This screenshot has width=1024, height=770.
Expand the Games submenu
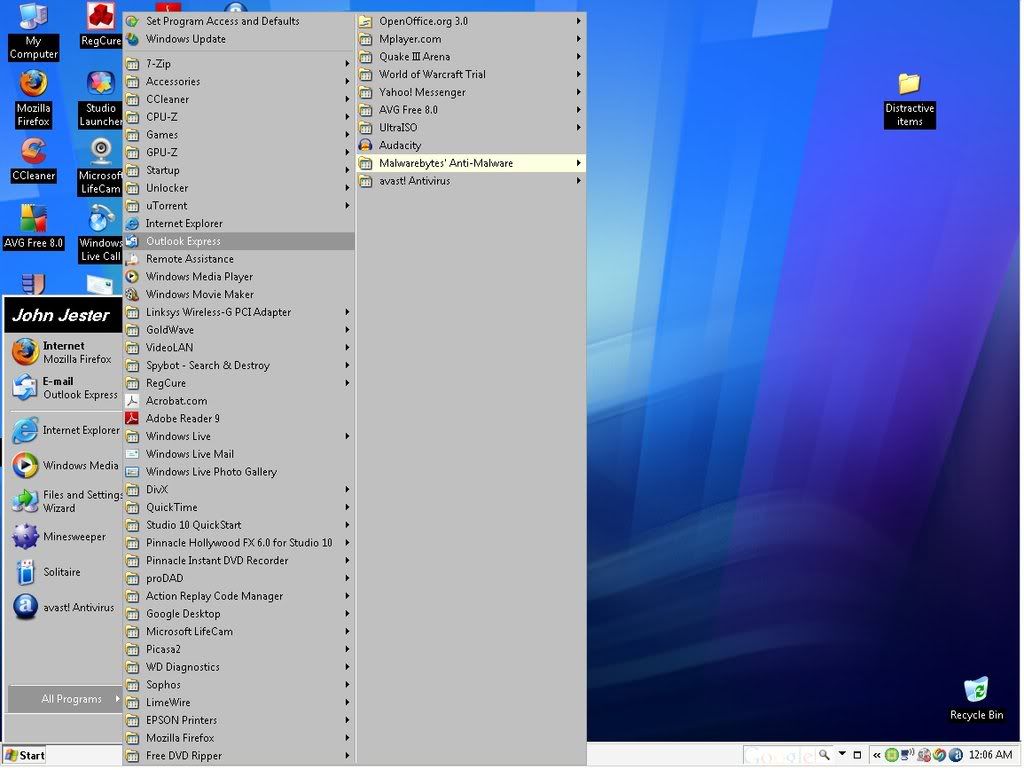click(x=239, y=135)
